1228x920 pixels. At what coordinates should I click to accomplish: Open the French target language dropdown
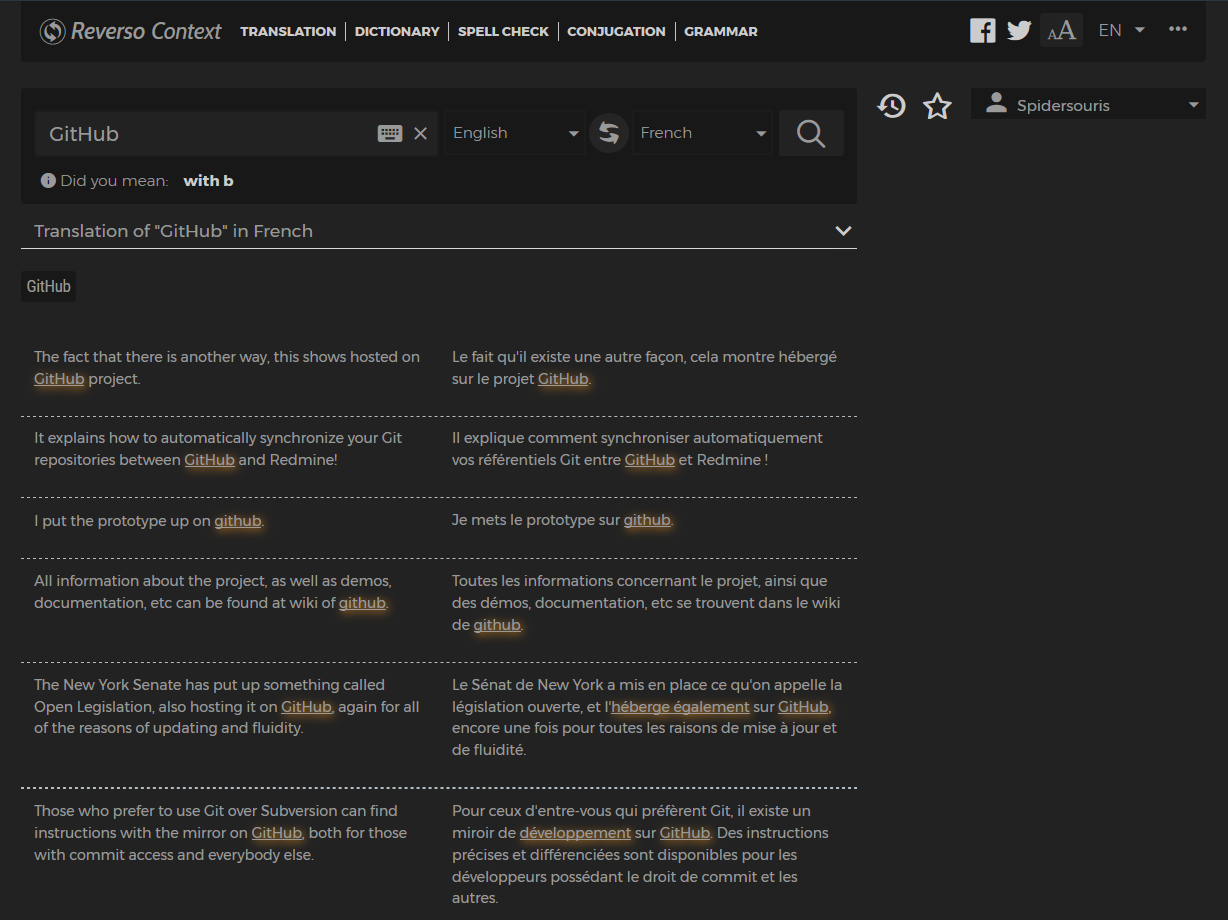[x=702, y=133]
